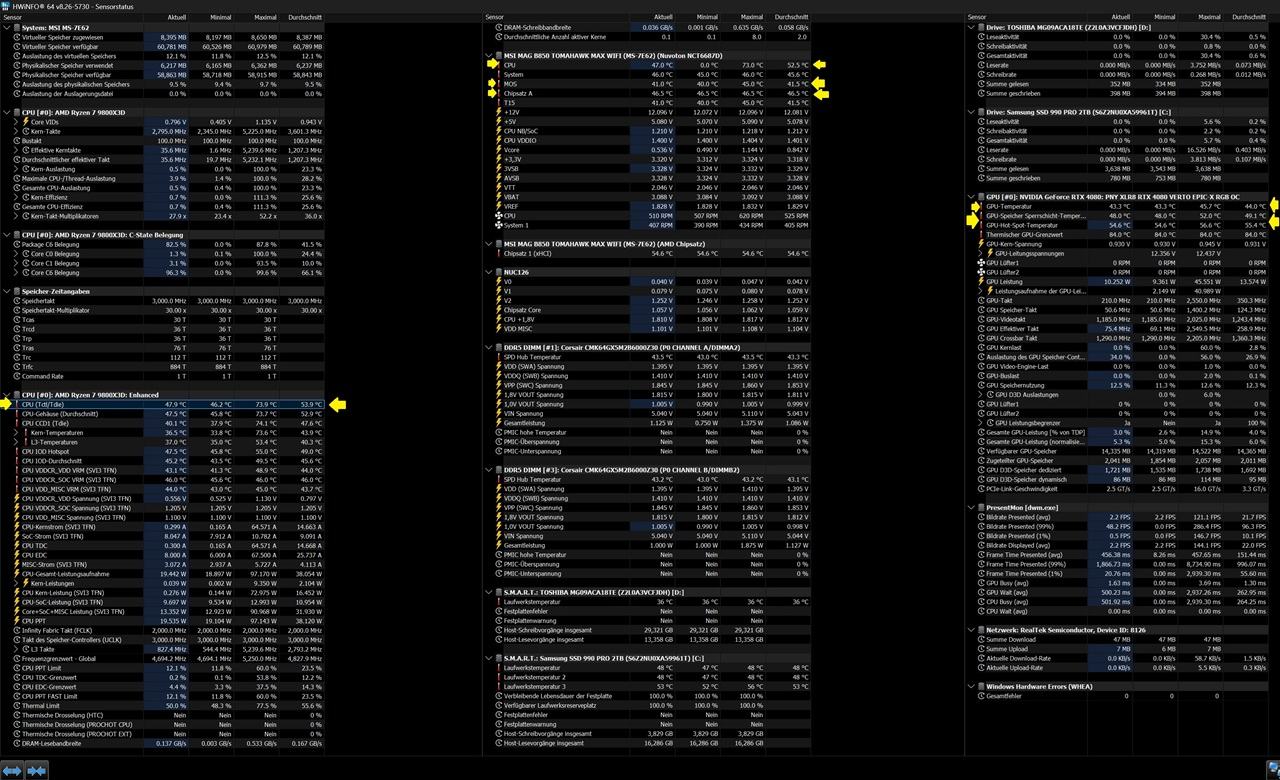This screenshot has width=1280, height=780.
Task: Collapse the S.M.A.R.T.: TOSHIBA group
Action: pos(488,593)
